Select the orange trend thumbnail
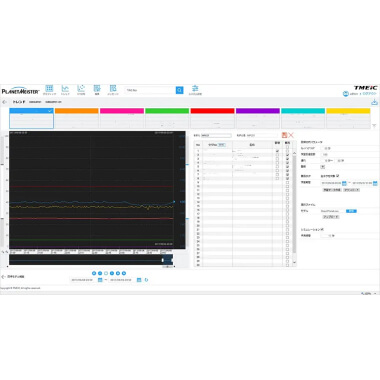 (77, 118)
